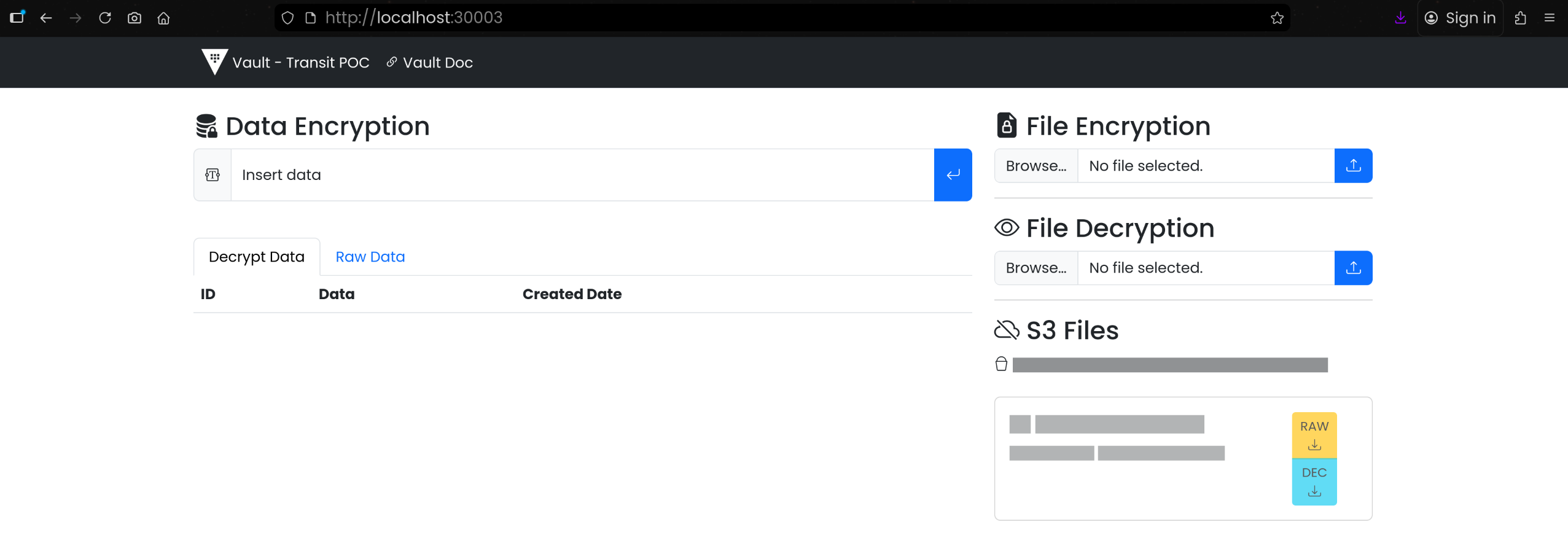Focus the Insert data text field
Viewport: 1568px width, 543px height.
pyautogui.click(x=582, y=175)
